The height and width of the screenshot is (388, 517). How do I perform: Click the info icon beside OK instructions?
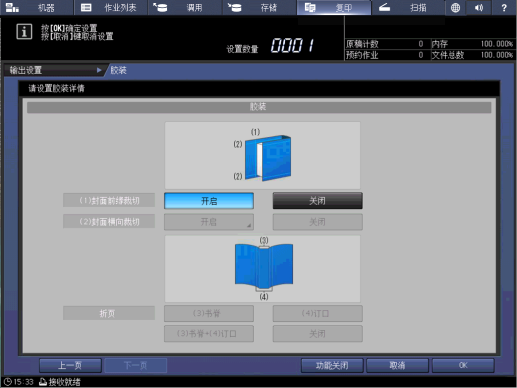click(24, 32)
